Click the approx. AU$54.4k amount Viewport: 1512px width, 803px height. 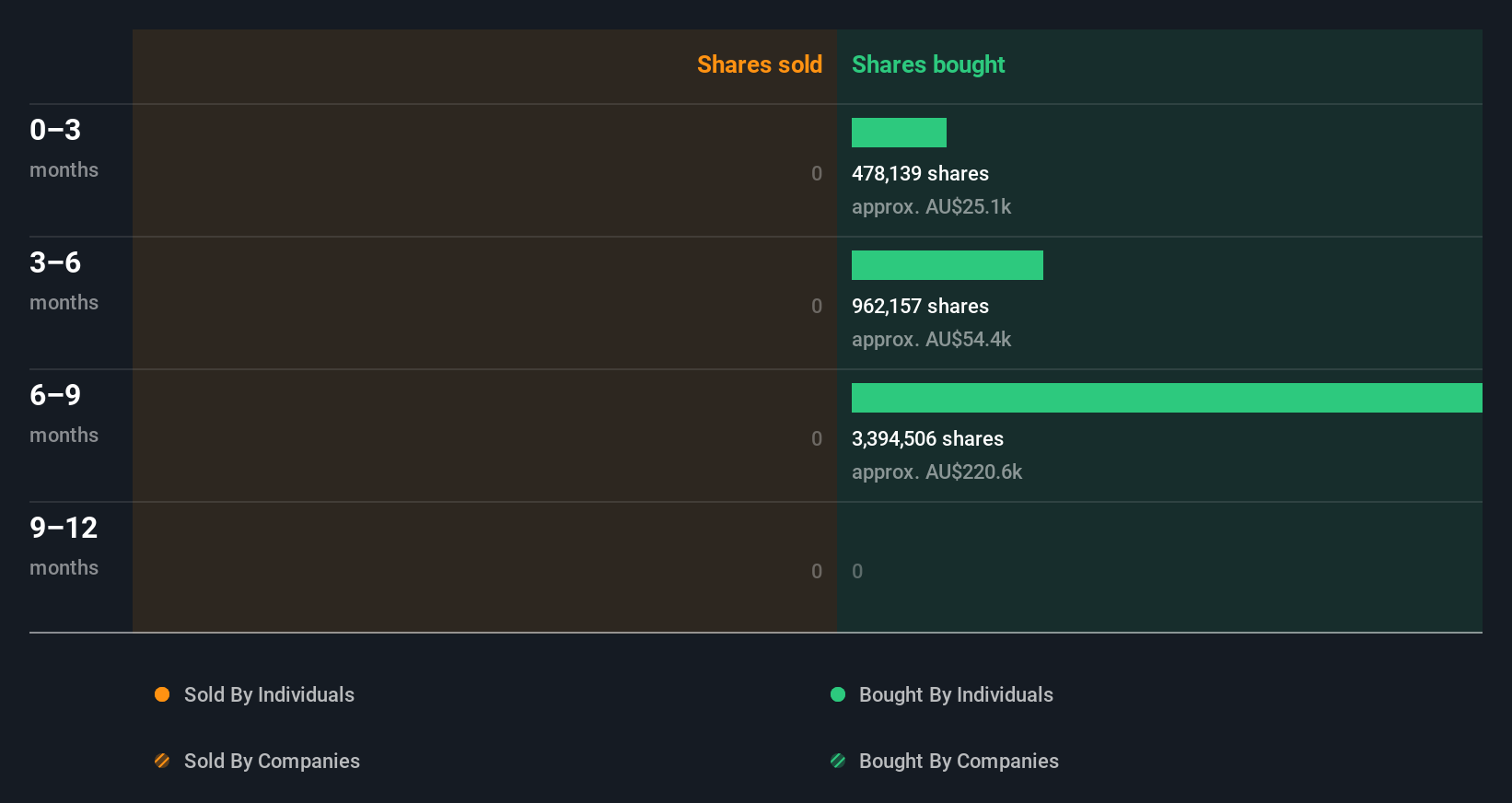pyautogui.click(x=931, y=339)
